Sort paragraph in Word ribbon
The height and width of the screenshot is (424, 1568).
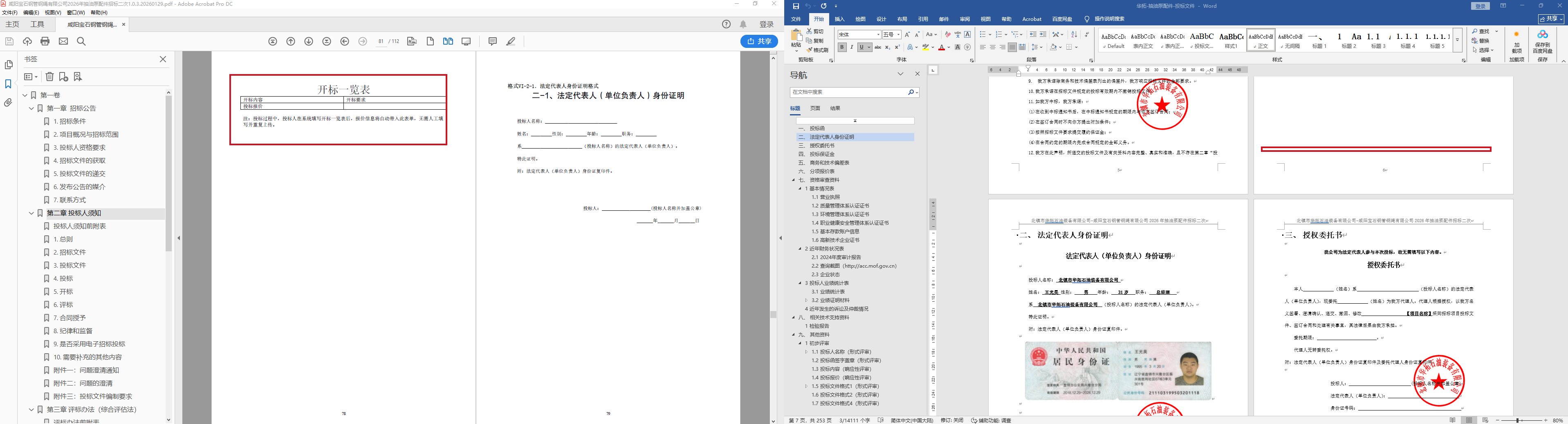[1074, 35]
